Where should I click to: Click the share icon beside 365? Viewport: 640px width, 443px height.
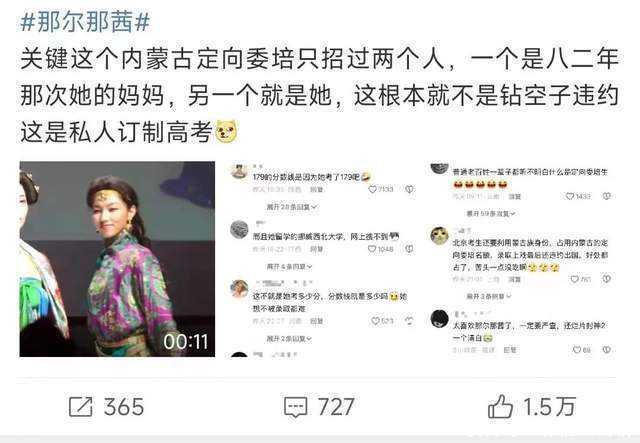[x=80, y=407]
